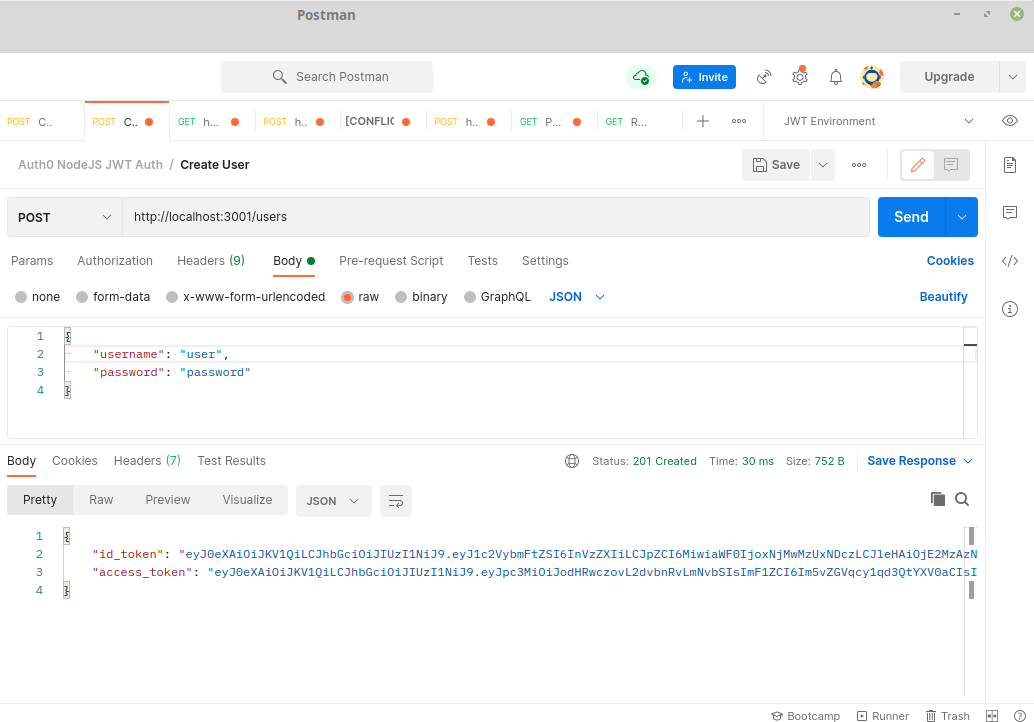The width and height of the screenshot is (1034, 722).
Task: Select the none body type radio
Action: pos(21,297)
